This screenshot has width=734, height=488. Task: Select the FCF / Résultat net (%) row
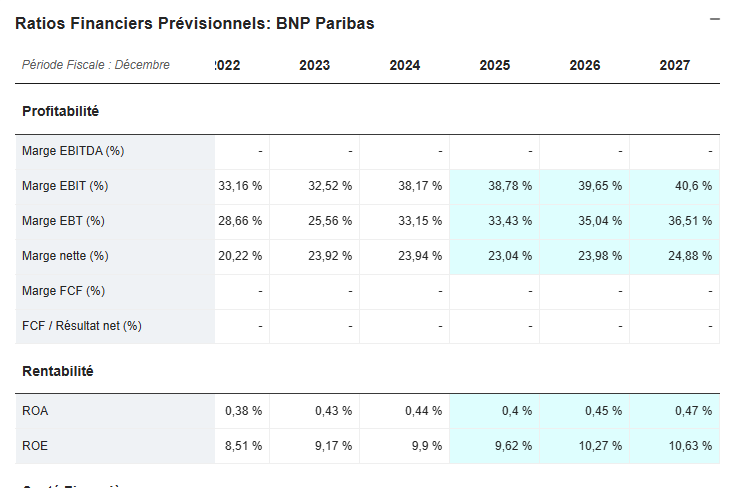pos(82,326)
